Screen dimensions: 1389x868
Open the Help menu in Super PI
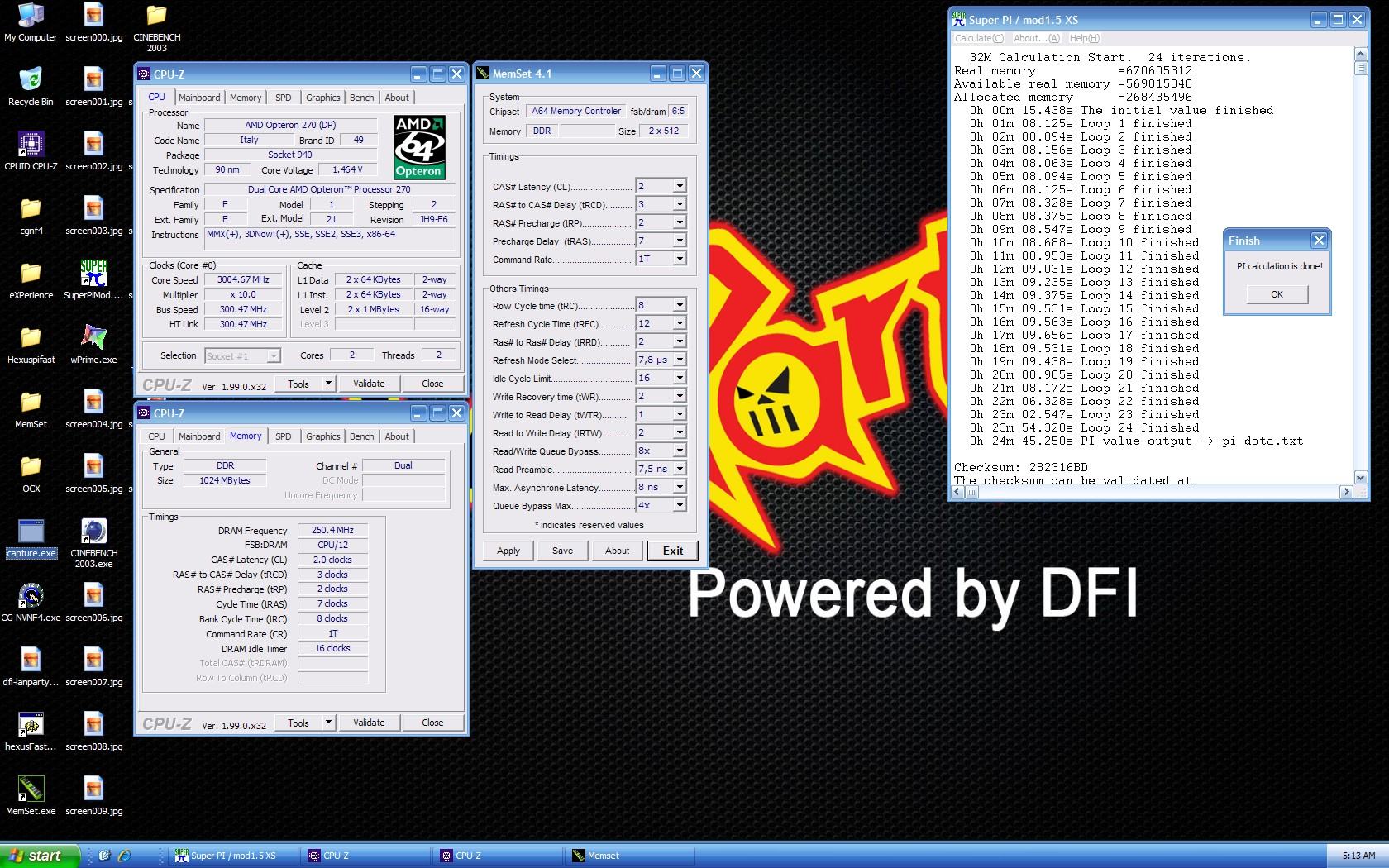point(1084,38)
